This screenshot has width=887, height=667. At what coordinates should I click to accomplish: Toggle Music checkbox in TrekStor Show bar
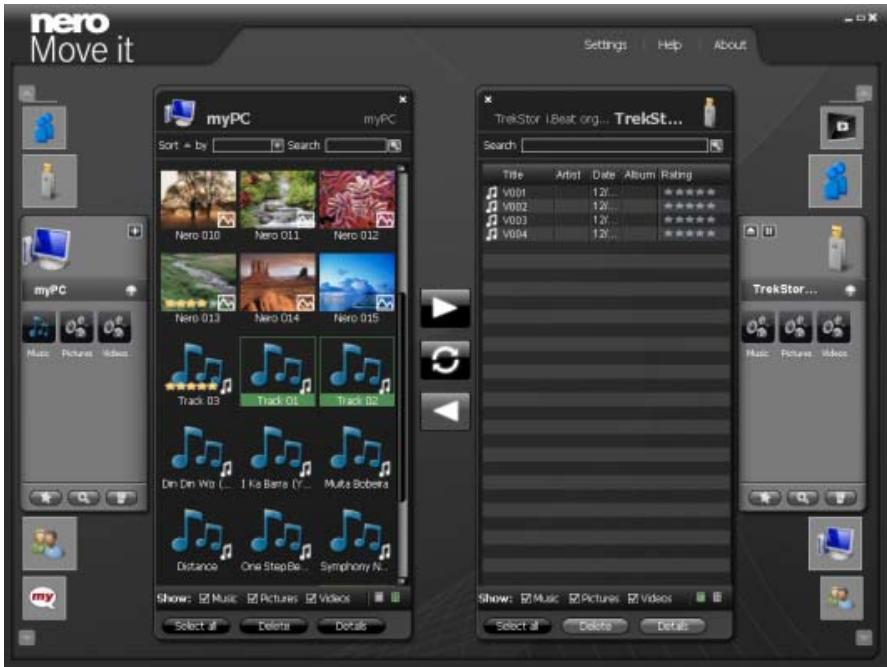click(526, 598)
